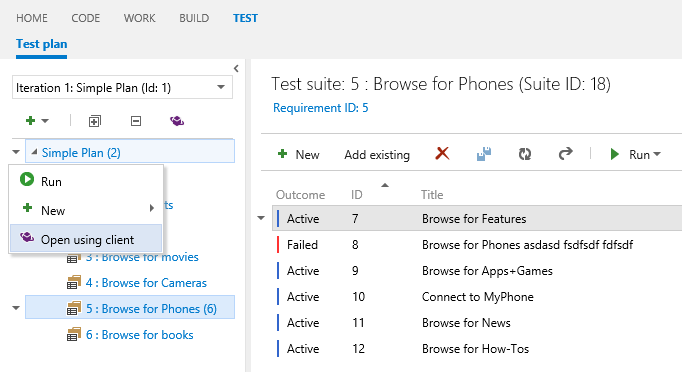Refresh the test case list
682x372 pixels.
pyautogui.click(x=525, y=154)
